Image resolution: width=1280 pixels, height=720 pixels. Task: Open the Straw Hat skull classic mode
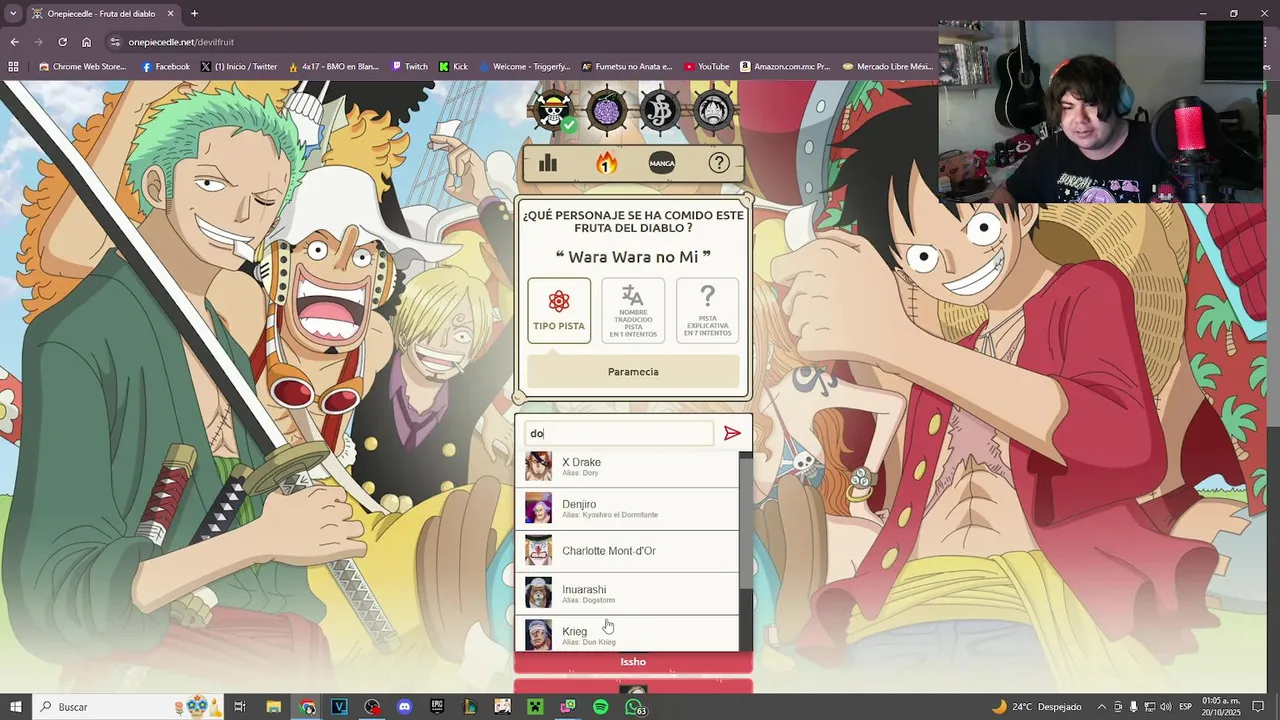point(554,111)
